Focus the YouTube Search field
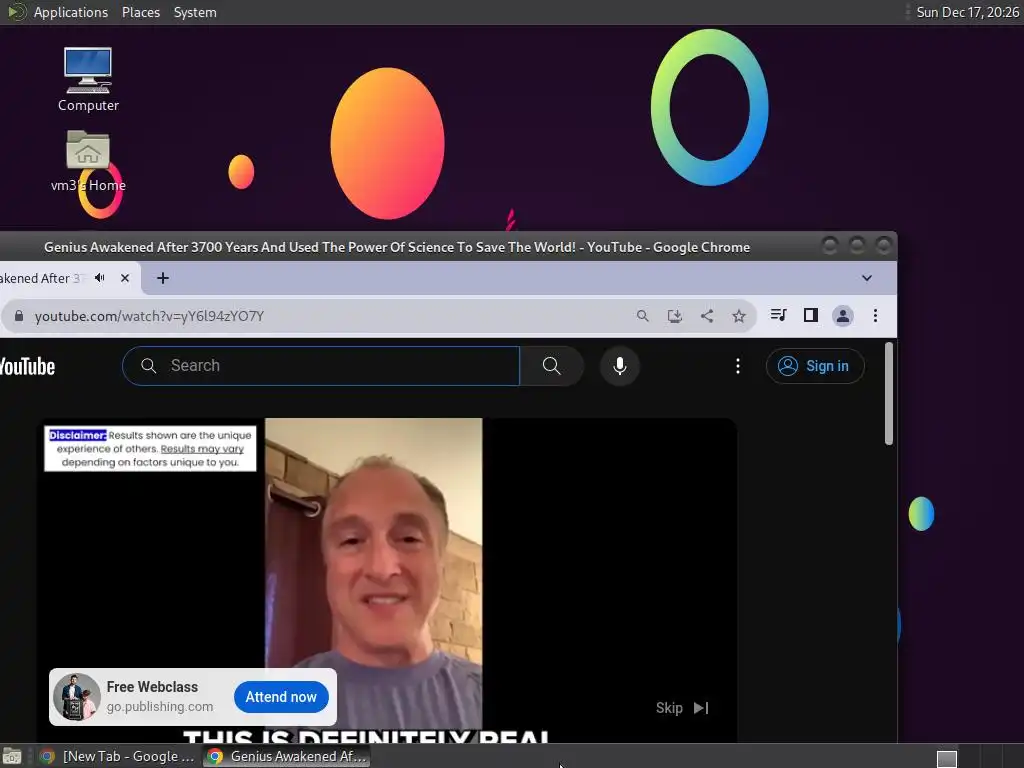 (x=321, y=366)
